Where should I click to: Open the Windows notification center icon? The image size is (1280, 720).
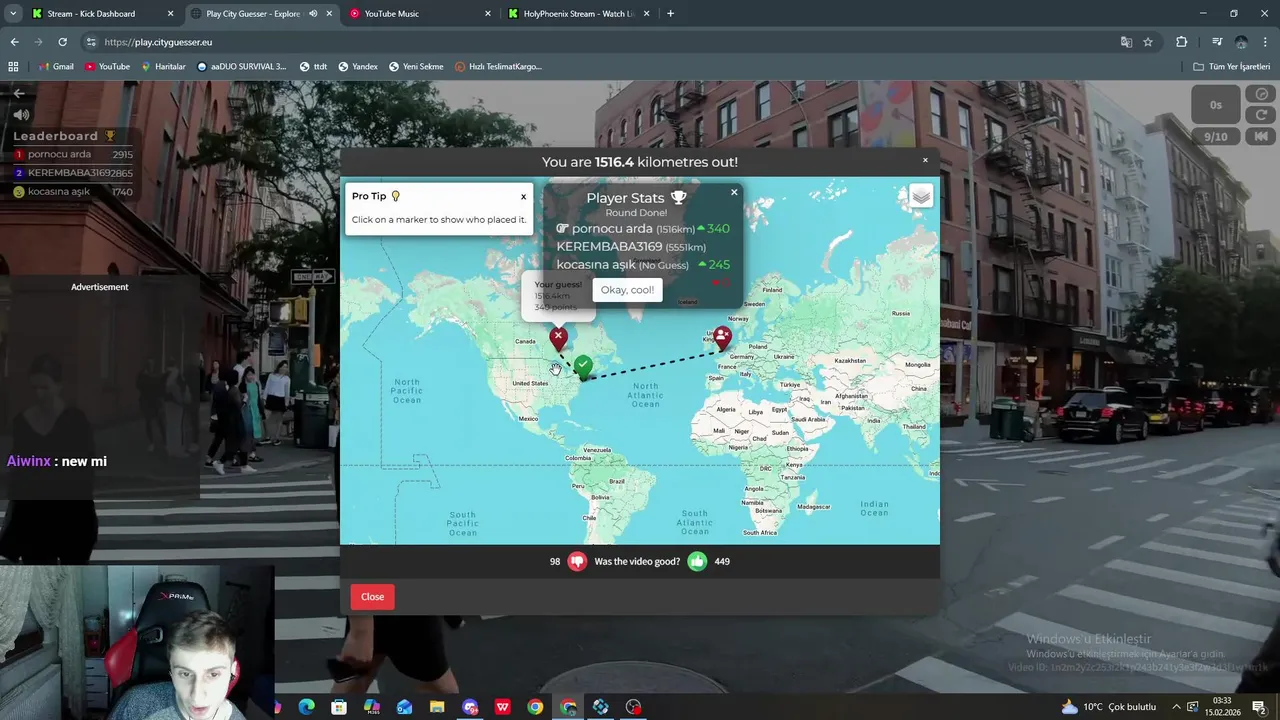(x=1259, y=707)
